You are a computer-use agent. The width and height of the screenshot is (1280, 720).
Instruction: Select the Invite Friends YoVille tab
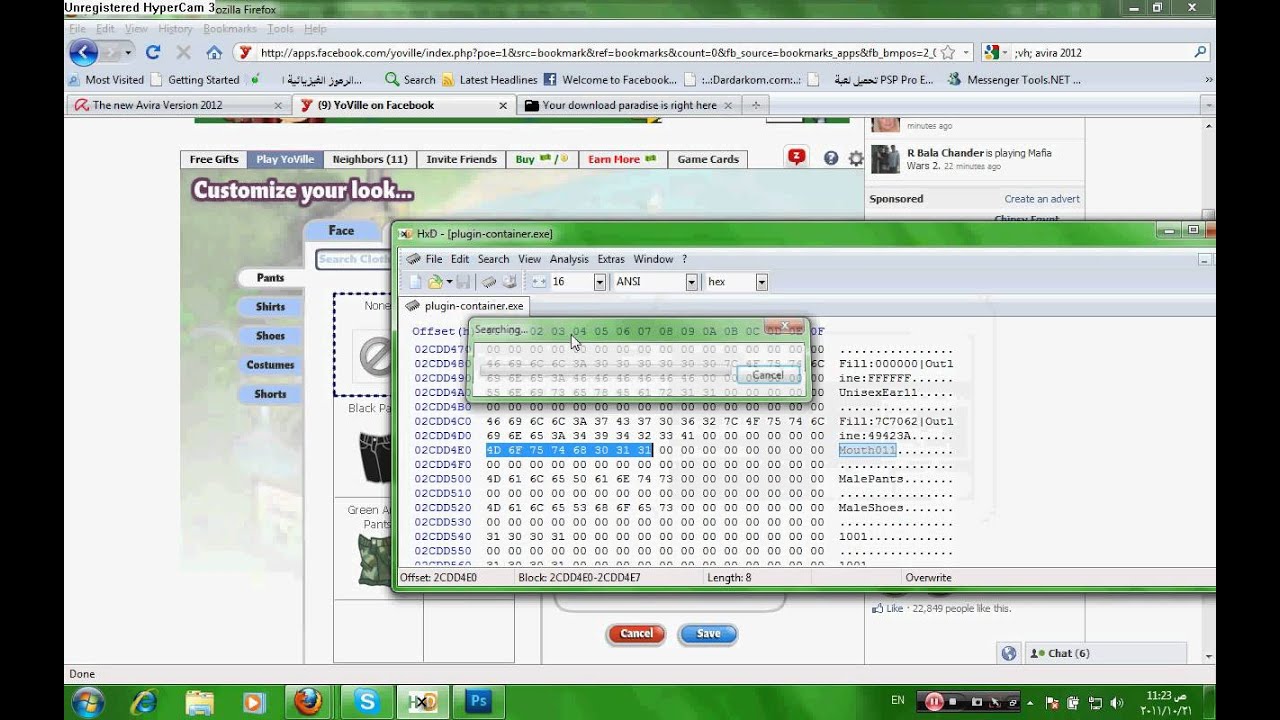coord(461,159)
